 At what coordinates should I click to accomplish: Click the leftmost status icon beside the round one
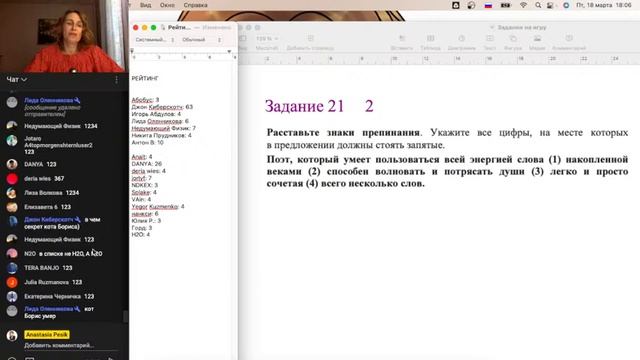click(456, 5)
